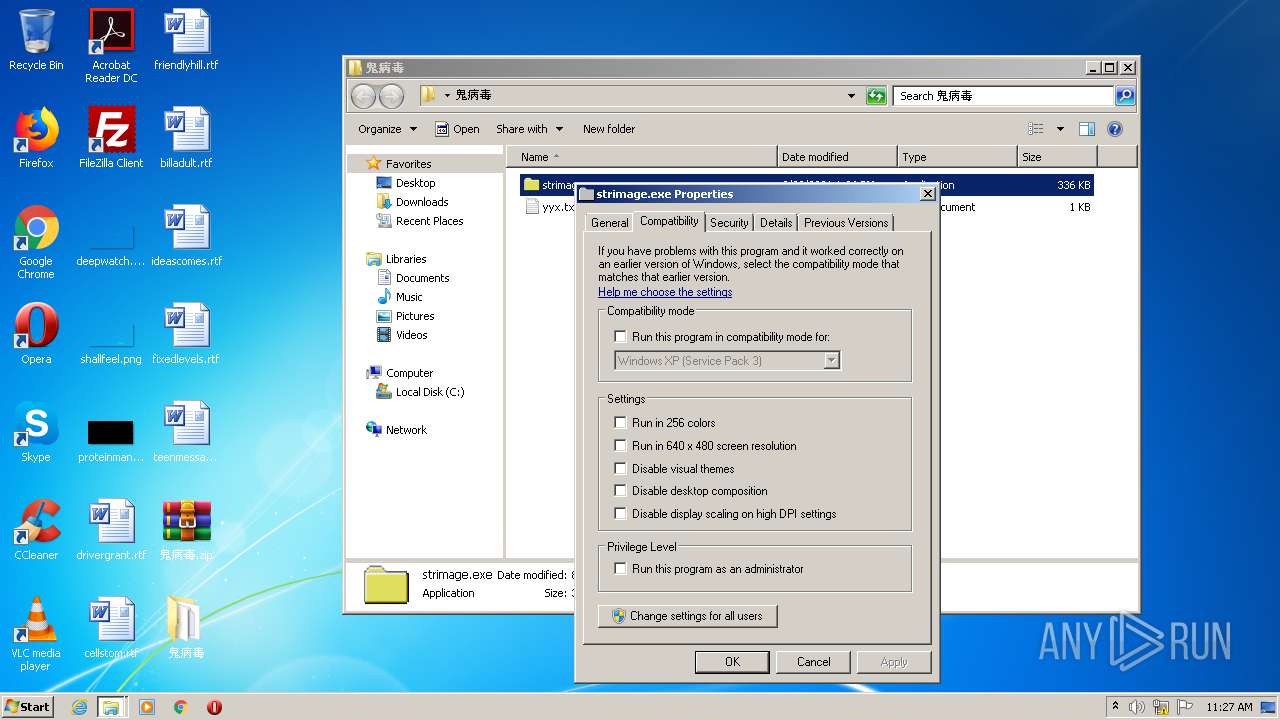Click refresh button beside address bar

click(x=876, y=96)
